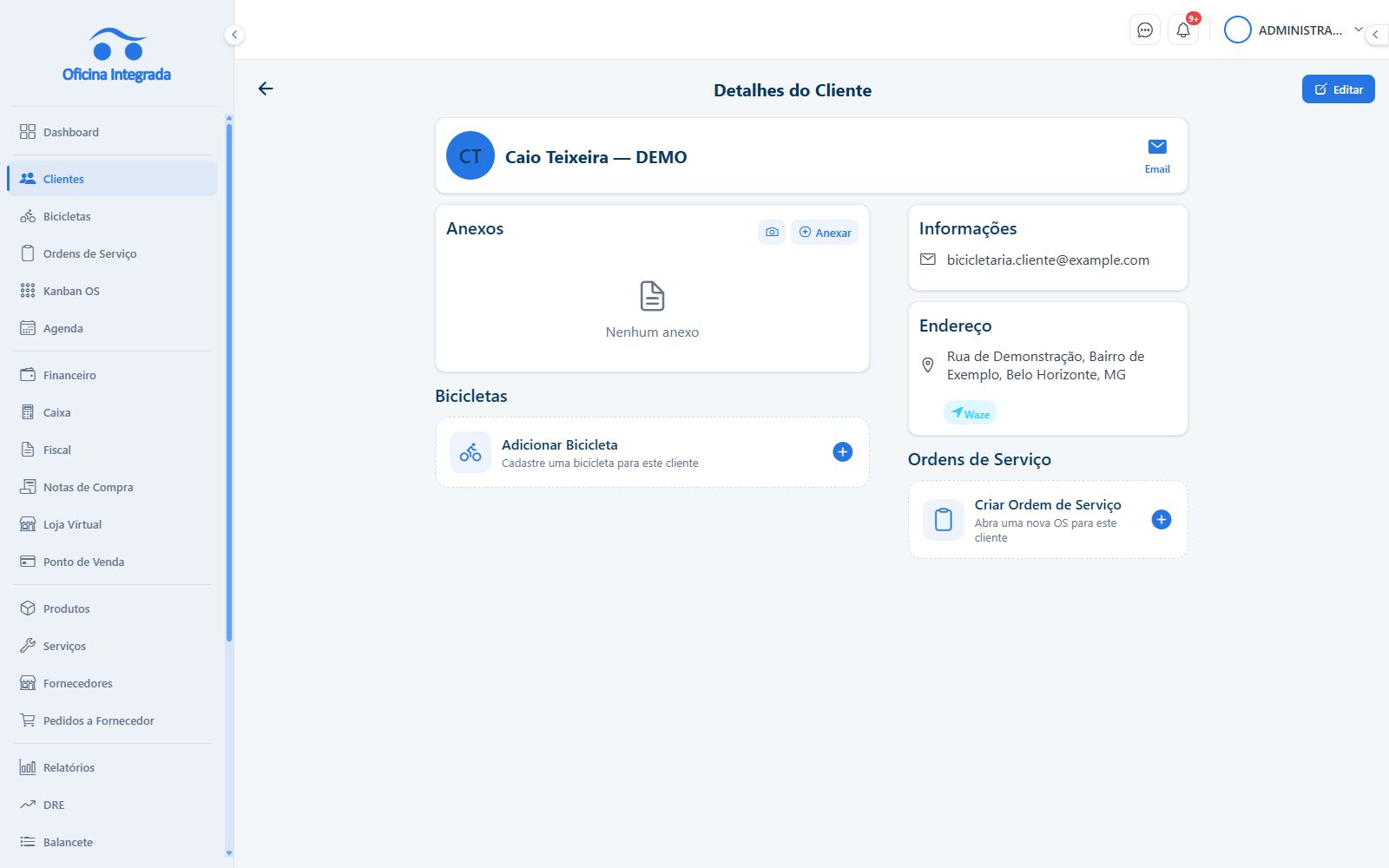
Task: Click the Email envelope icon
Action: tap(1157, 147)
